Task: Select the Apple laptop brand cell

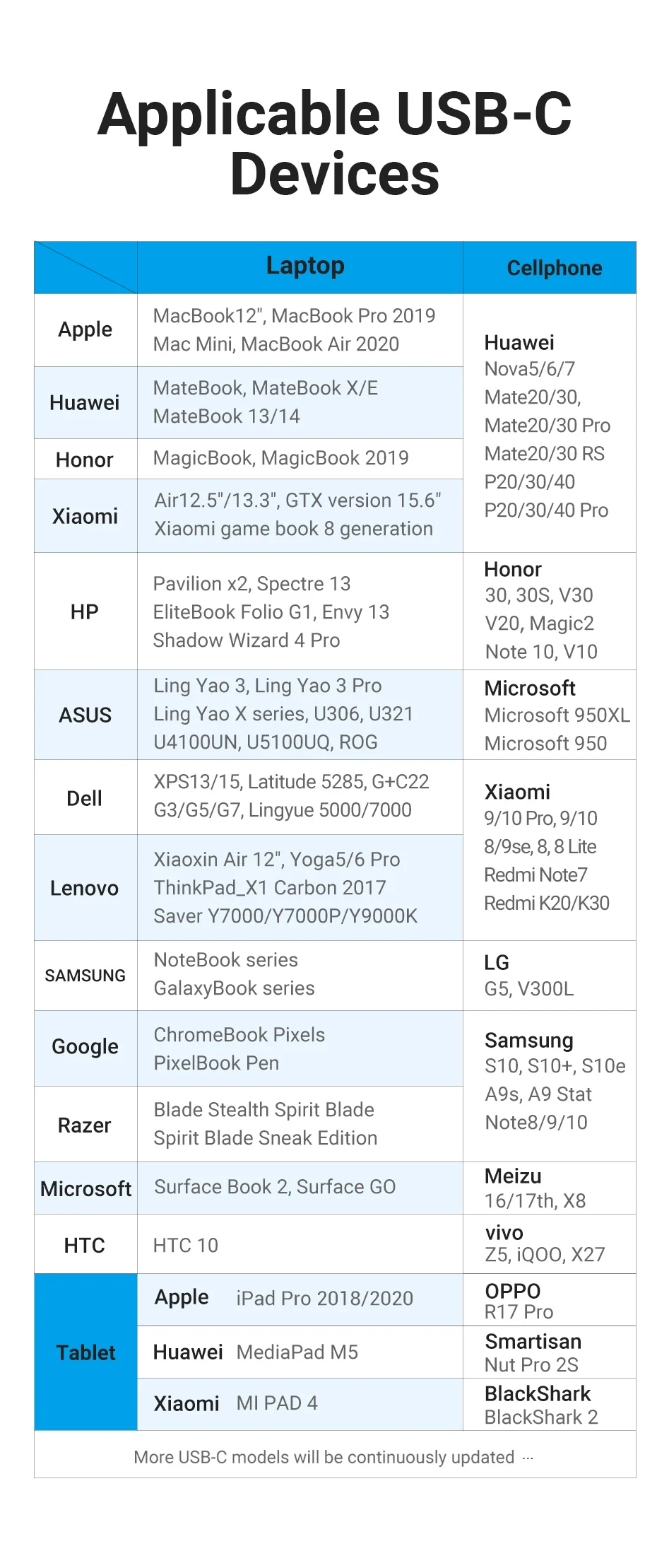Action: pos(85,329)
